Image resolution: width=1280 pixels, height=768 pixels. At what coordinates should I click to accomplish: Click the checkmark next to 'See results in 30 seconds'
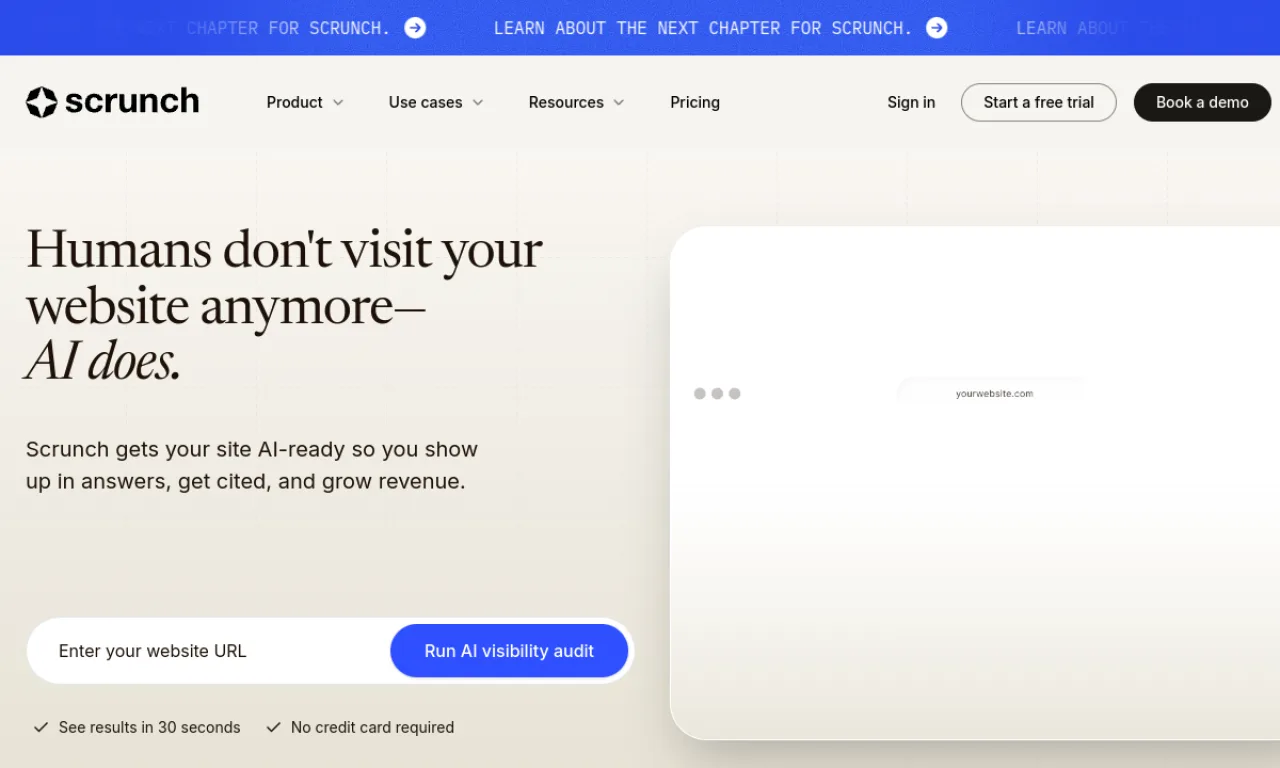(41, 727)
